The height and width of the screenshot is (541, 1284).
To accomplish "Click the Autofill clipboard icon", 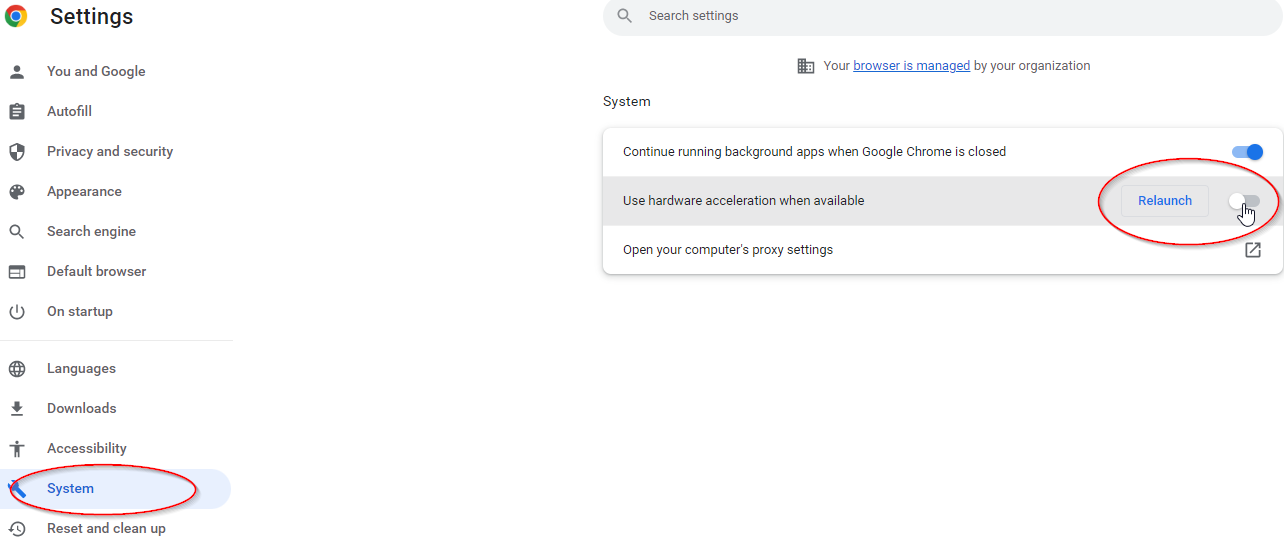I will tap(17, 112).
